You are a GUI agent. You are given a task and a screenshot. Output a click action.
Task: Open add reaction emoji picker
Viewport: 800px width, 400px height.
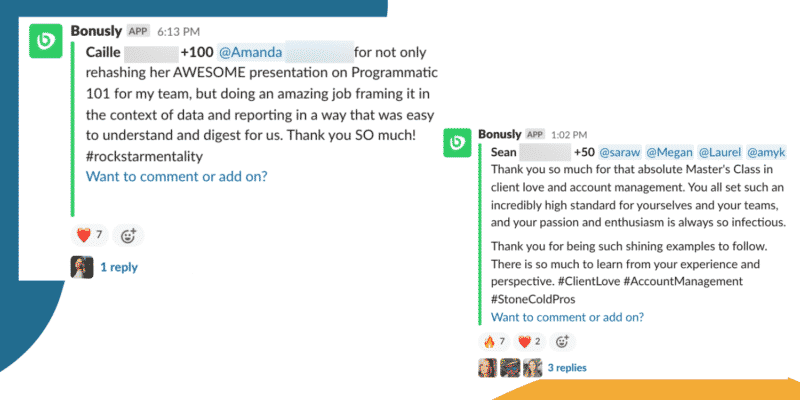128,236
